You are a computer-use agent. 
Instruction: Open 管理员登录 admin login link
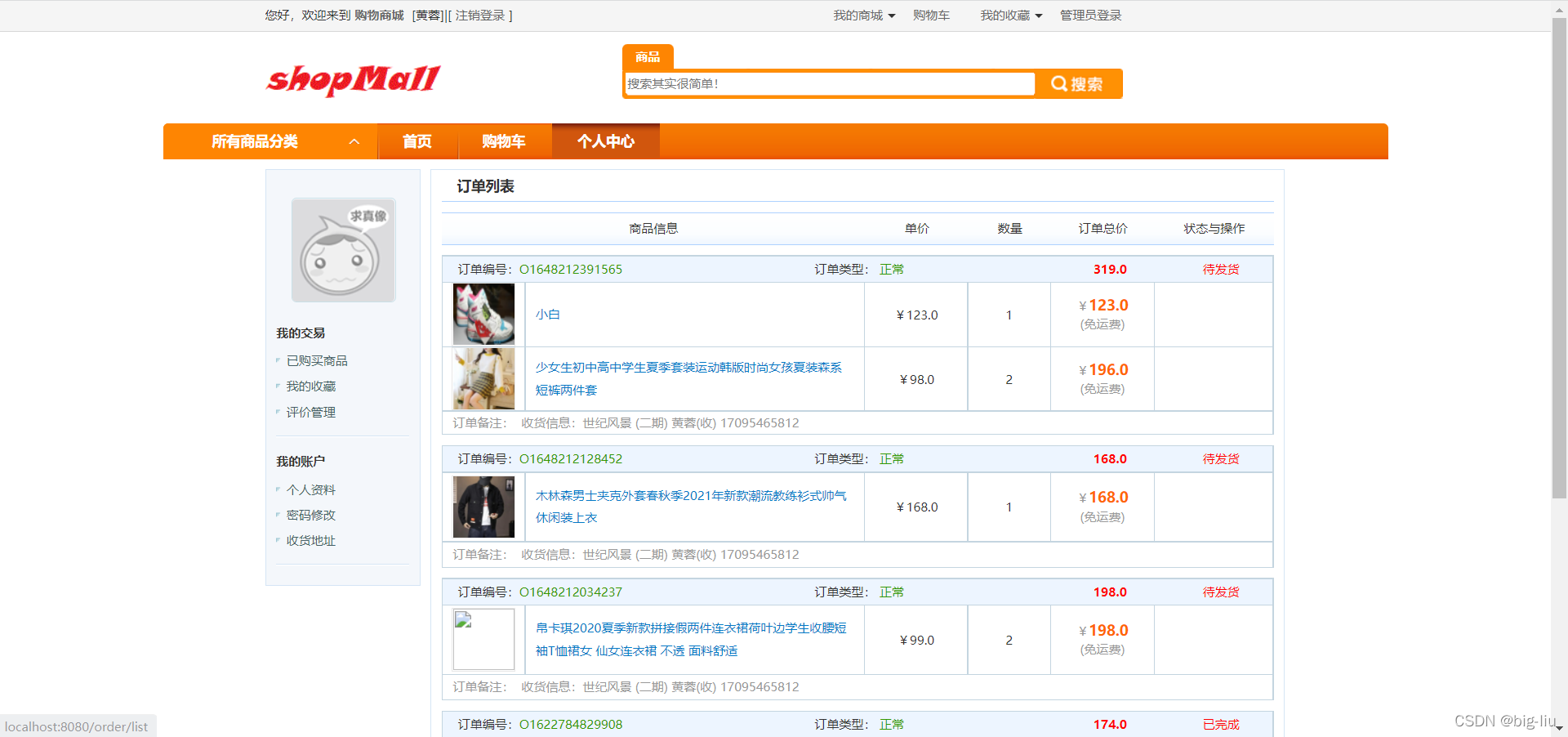pos(1090,16)
